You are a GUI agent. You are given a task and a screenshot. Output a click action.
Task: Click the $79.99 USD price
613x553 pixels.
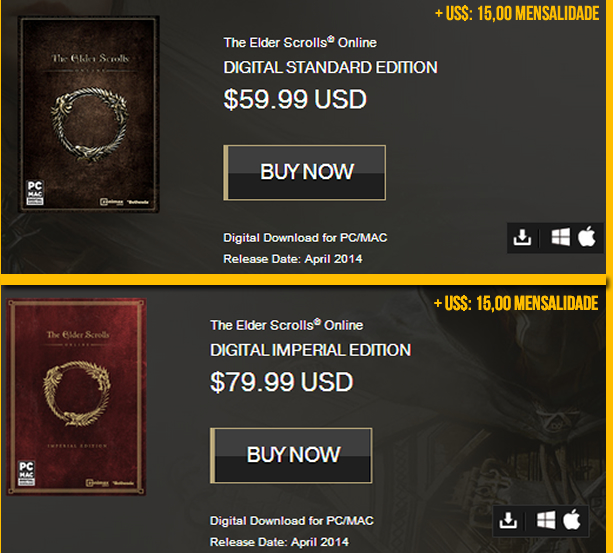click(281, 382)
